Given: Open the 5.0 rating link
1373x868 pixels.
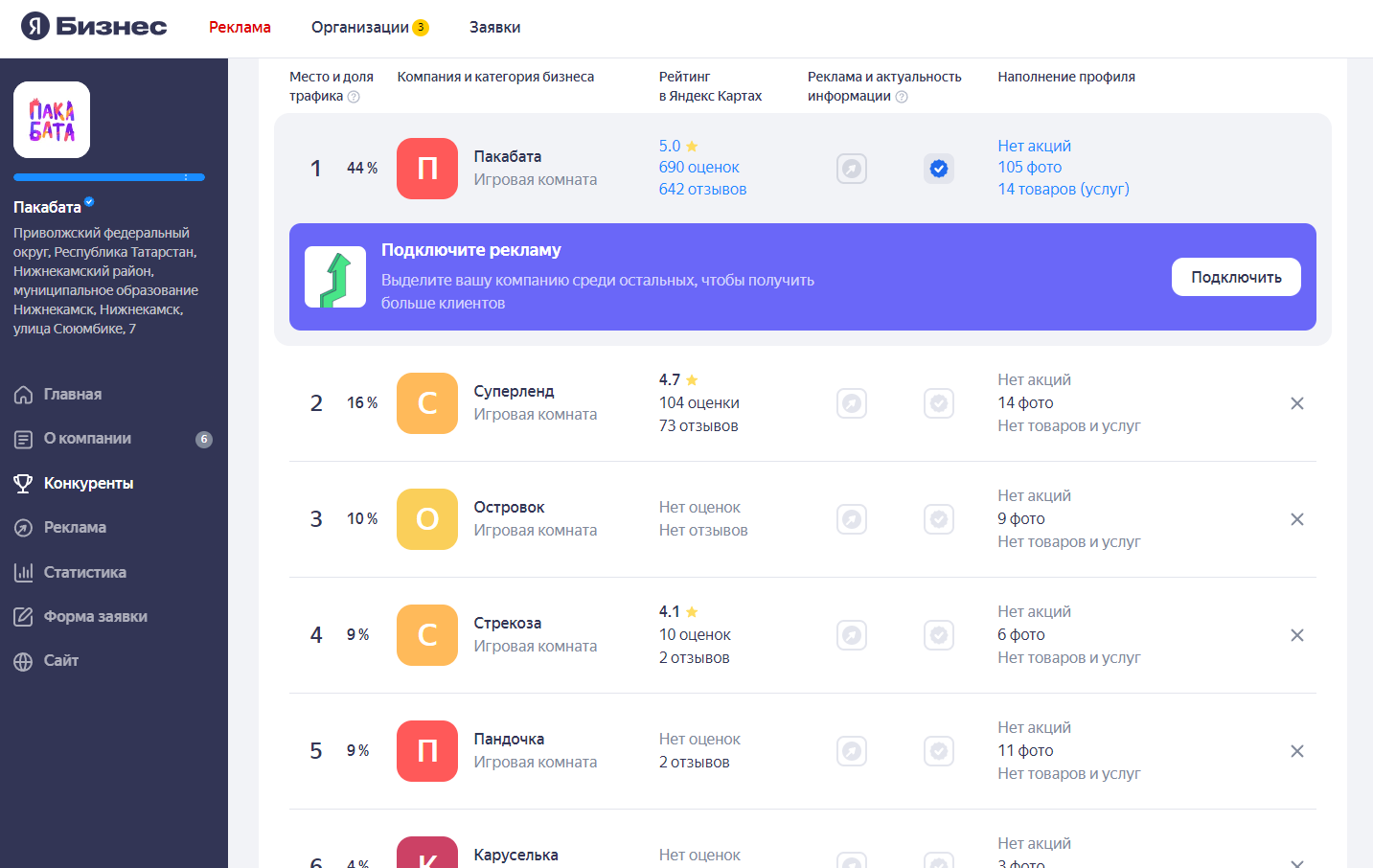Looking at the screenshot, I should tap(678, 146).
